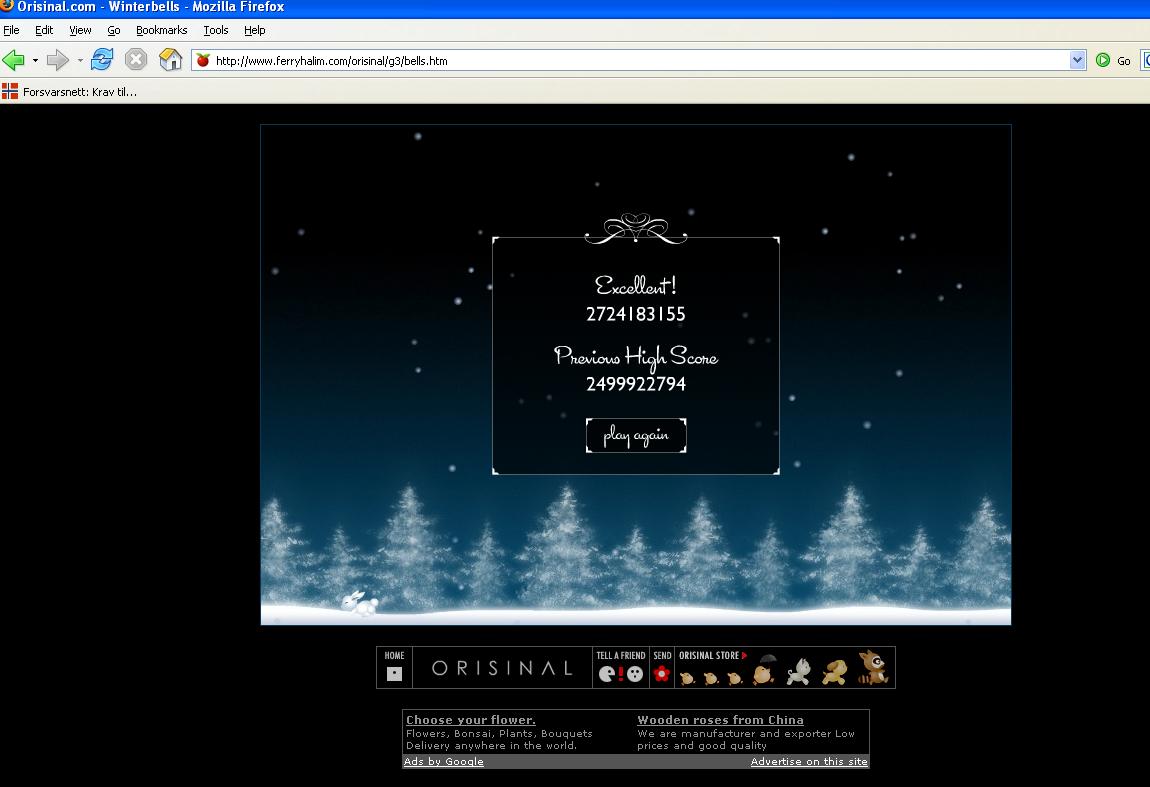Viewport: 1150px width, 787px height.
Task: Open the Wooden roses from China ad
Action: (720, 720)
